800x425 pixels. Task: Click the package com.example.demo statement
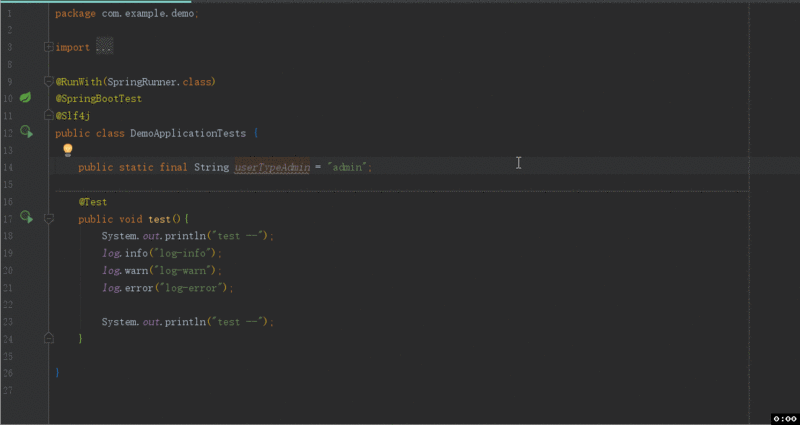pyautogui.click(x=127, y=13)
